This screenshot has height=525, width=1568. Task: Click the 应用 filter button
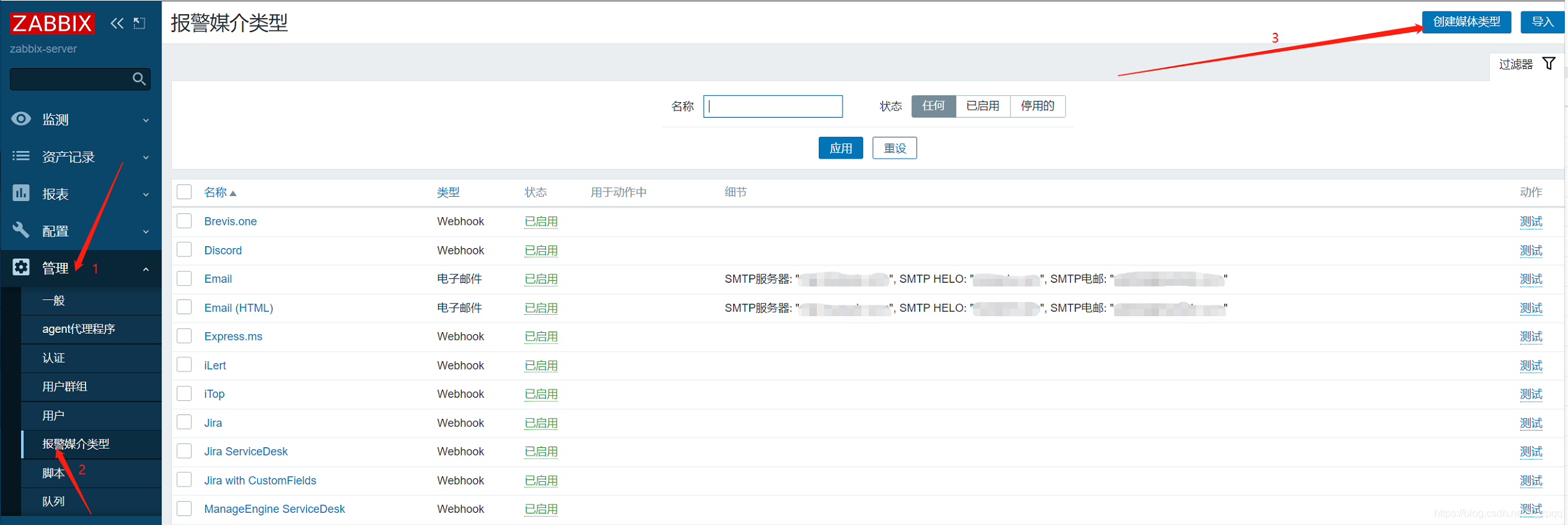pos(841,148)
